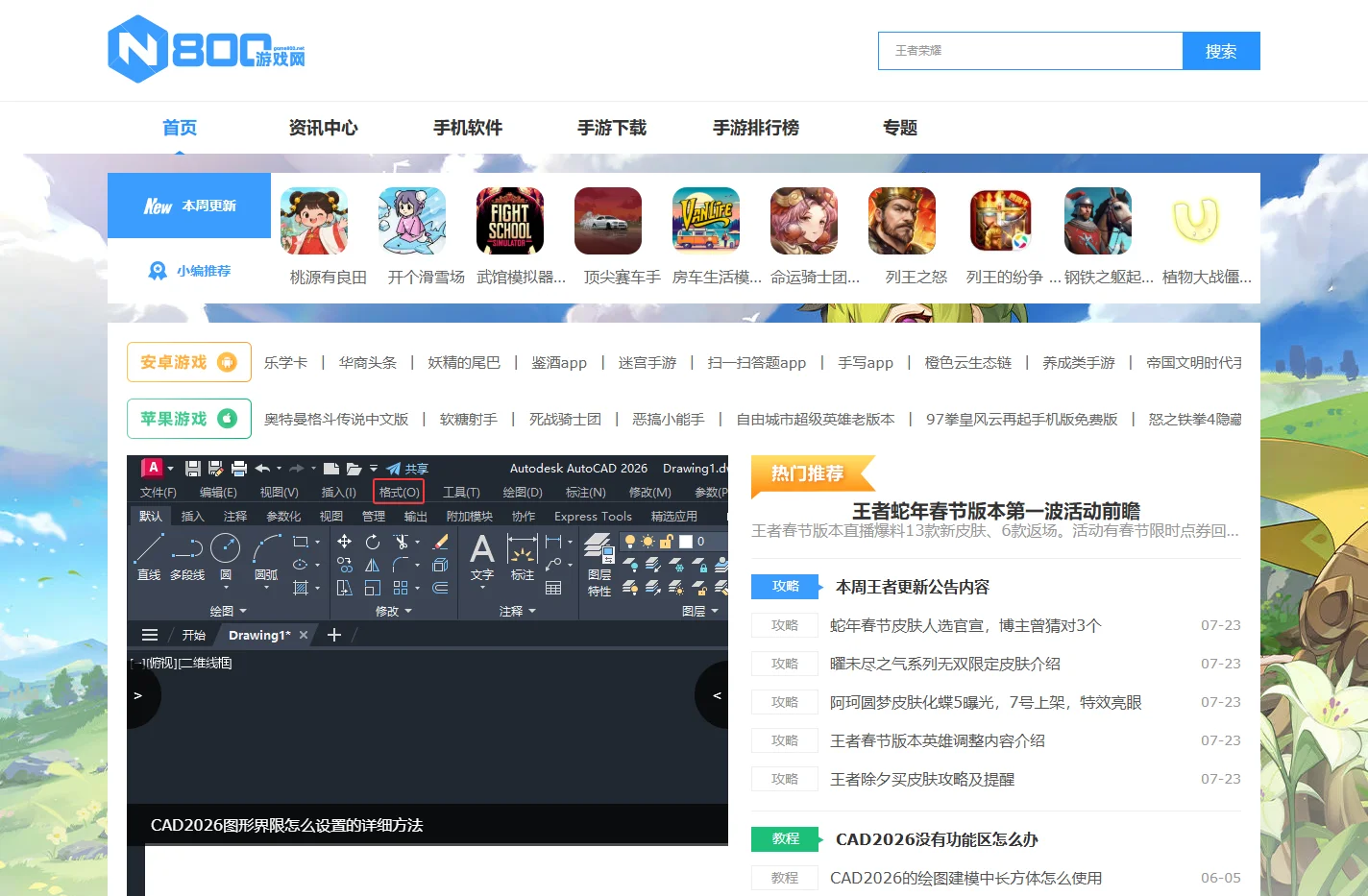
Task: Open article CAD2026没有功能区怎么办
Action: pos(937,839)
